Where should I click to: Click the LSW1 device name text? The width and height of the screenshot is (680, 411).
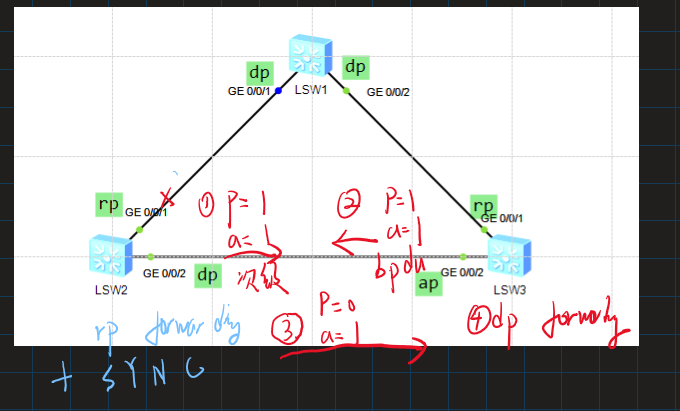(311, 90)
